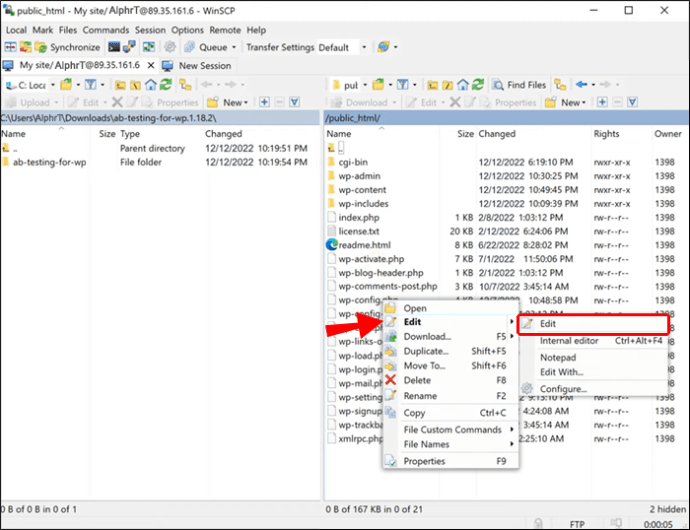The height and width of the screenshot is (530, 690).
Task: Choose Duplicate... in the context menu
Action: point(451,351)
